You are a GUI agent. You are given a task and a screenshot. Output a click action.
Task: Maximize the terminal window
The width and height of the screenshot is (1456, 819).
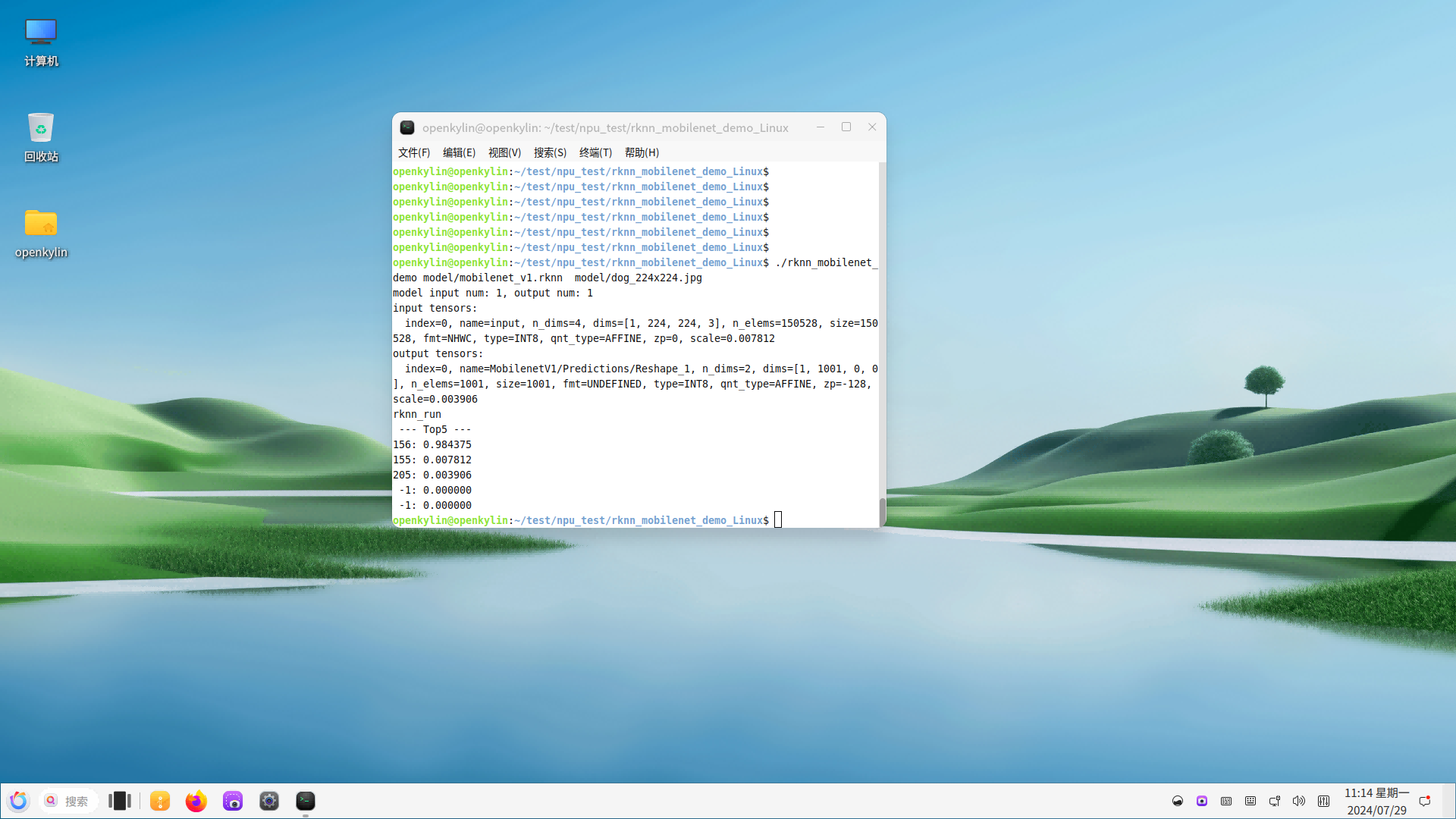tap(846, 127)
